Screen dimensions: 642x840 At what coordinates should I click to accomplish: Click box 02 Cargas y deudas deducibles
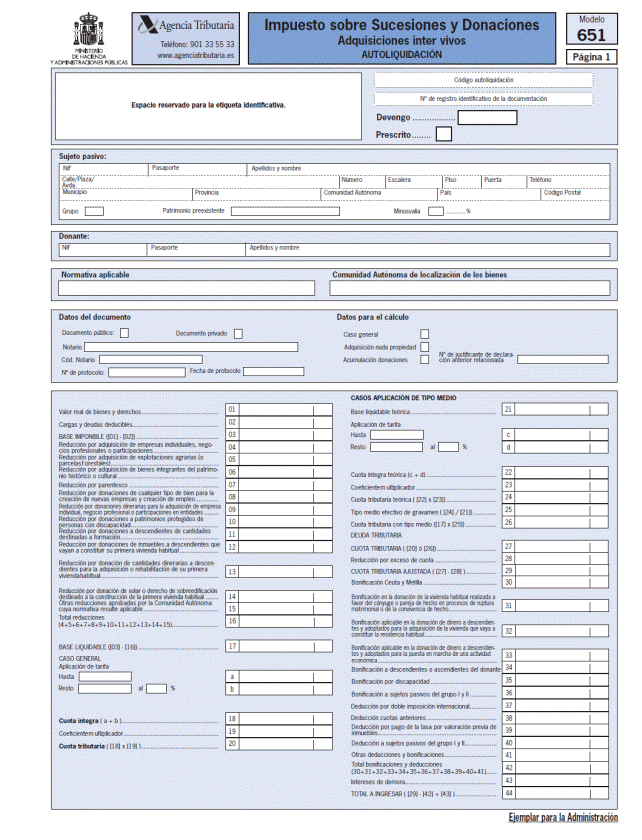point(286,423)
